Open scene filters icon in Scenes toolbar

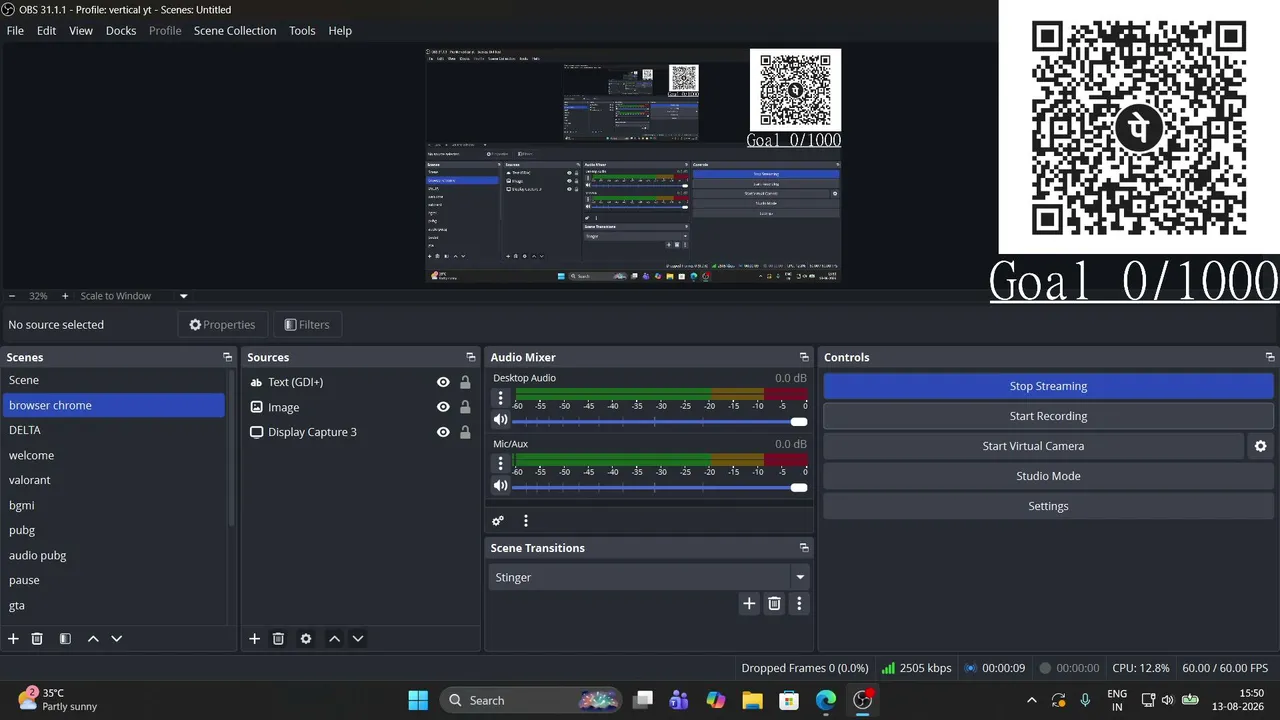(65, 639)
